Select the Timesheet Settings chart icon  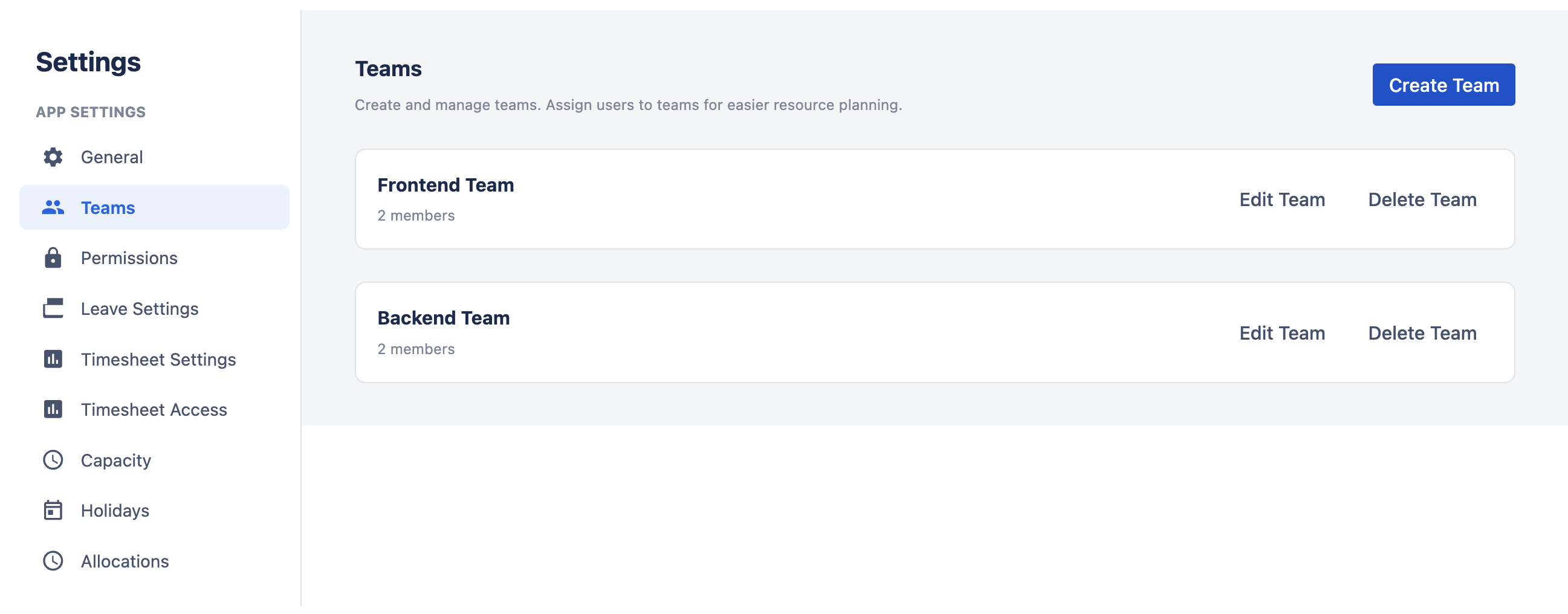click(53, 359)
